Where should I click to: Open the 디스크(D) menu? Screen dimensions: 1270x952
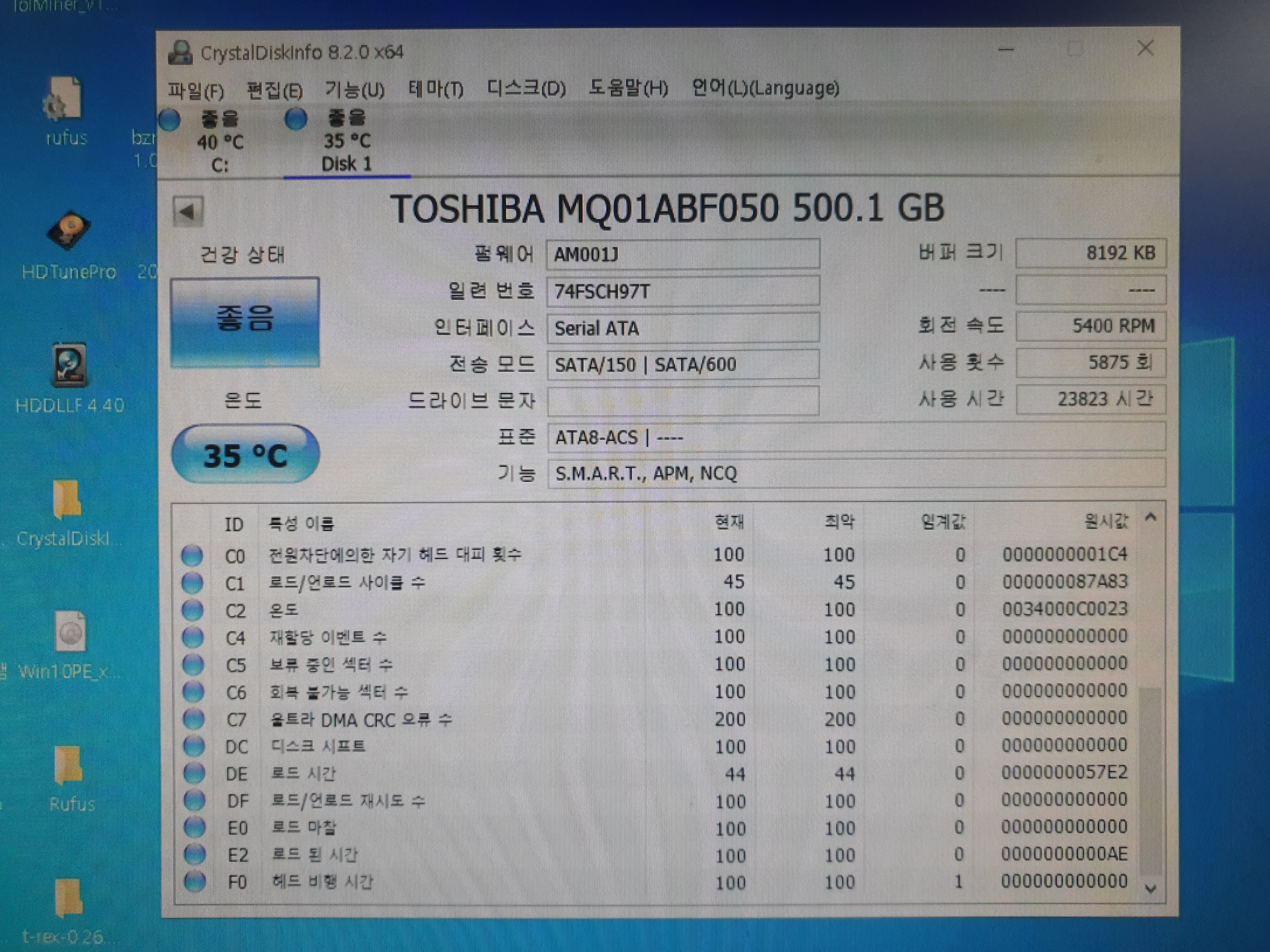pyautogui.click(x=526, y=88)
